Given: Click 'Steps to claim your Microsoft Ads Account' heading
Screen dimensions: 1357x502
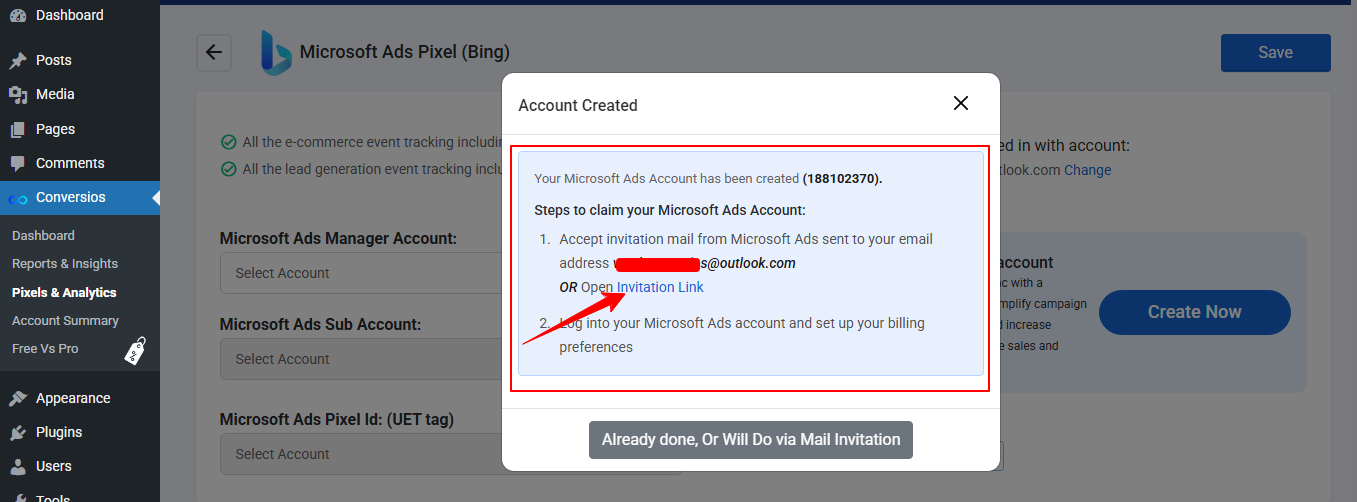Looking at the screenshot, I should (x=670, y=210).
